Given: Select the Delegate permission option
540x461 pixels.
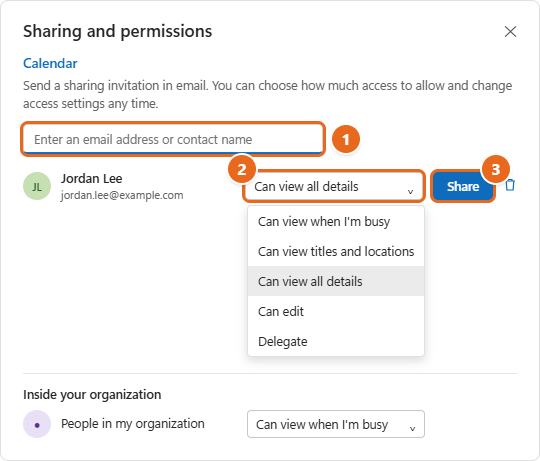Looking at the screenshot, I should (336, 341).
